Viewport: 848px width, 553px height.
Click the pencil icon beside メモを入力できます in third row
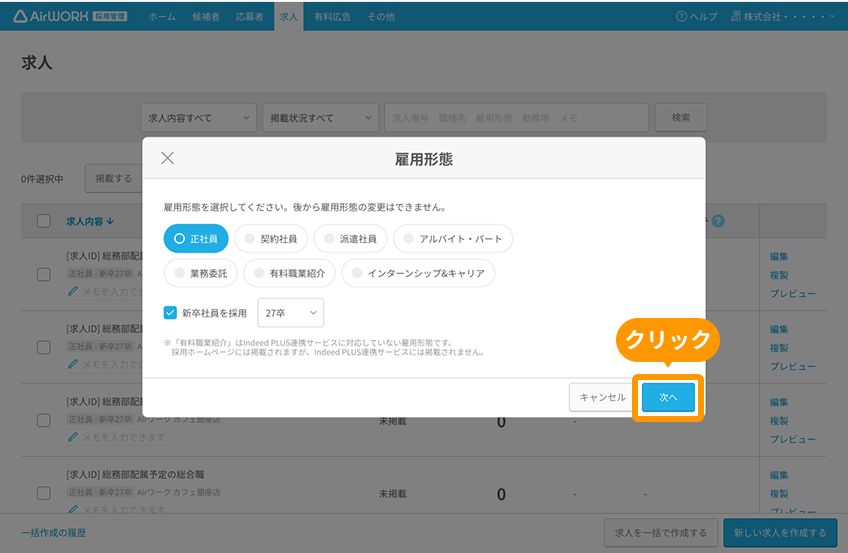click(72, 437)
